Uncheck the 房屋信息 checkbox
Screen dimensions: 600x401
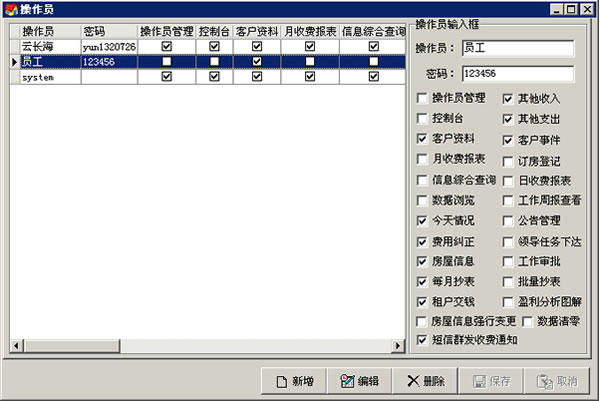click(x=422, y=261)
